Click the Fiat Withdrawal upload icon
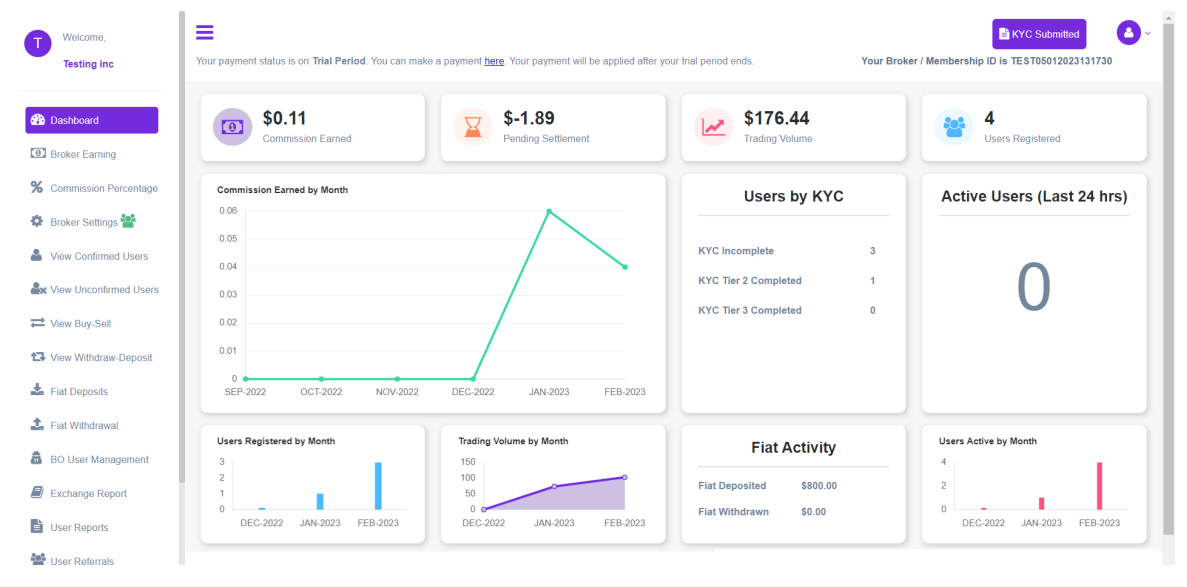The height and width of the screenshot is (587, 1187). [37, 425]
